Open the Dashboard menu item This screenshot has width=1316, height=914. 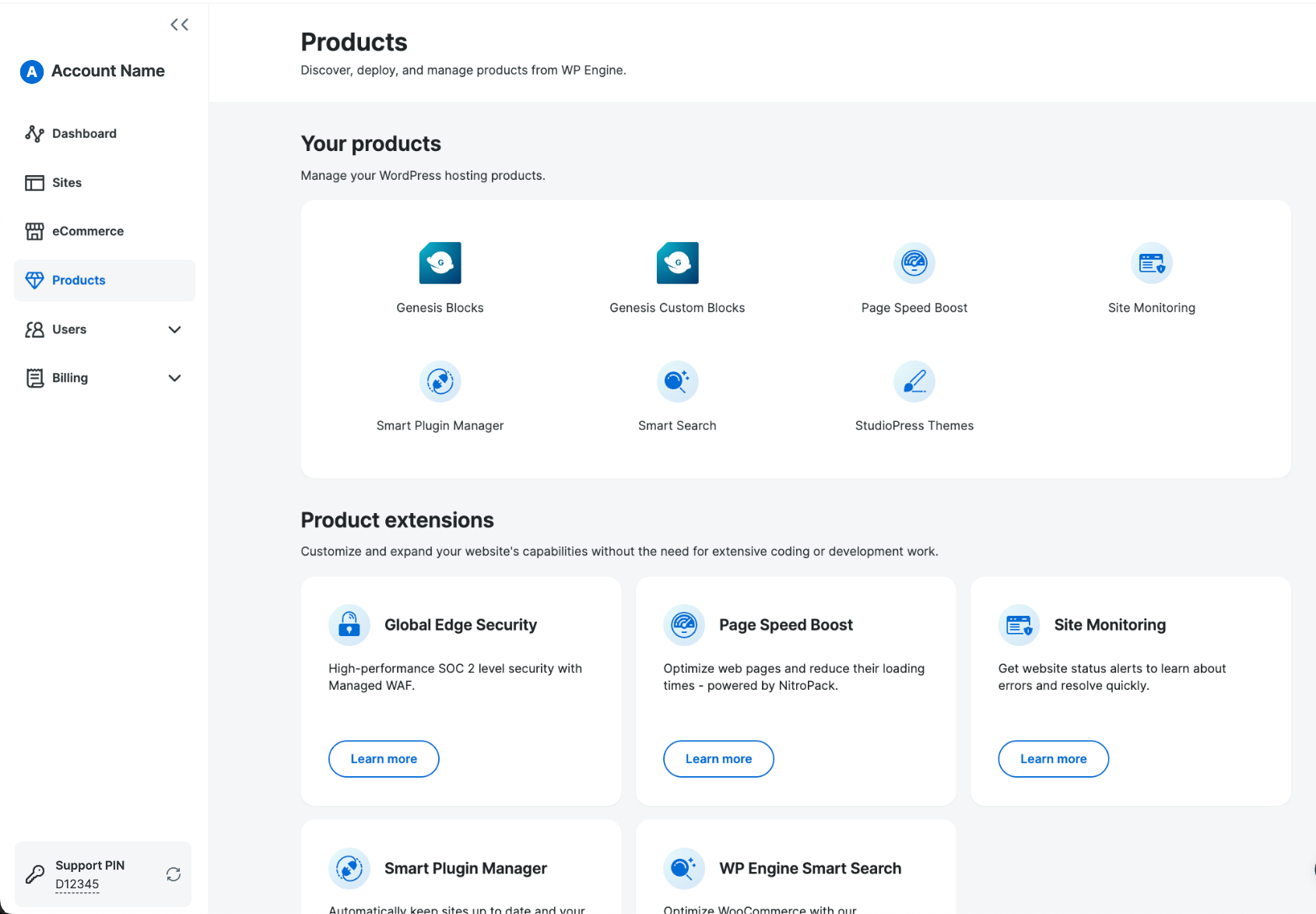(83, 133)
